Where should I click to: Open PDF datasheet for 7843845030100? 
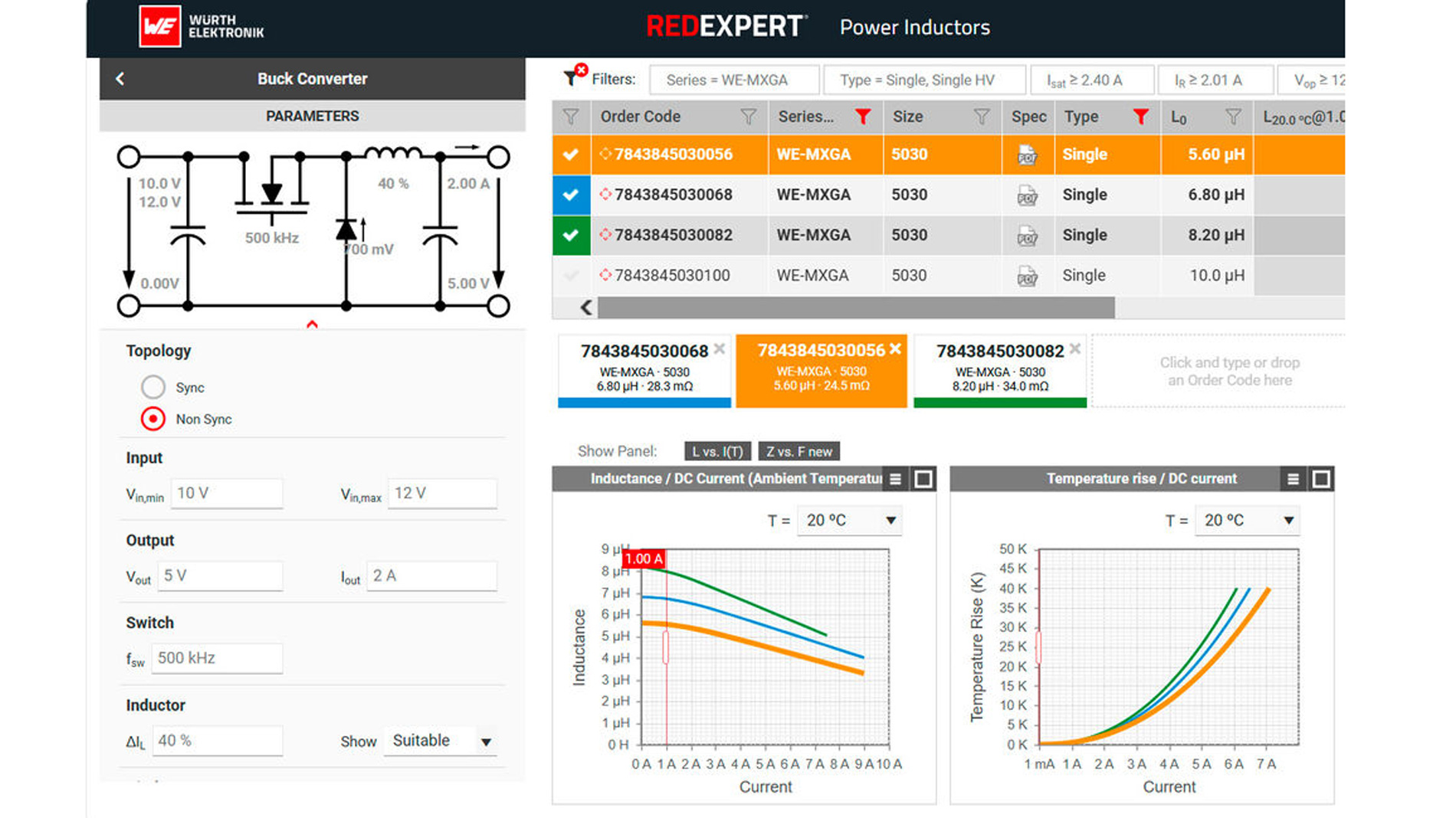[x=1027, y=276]
